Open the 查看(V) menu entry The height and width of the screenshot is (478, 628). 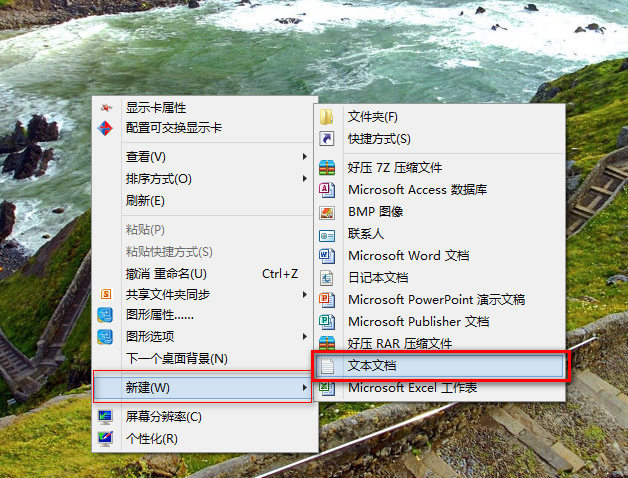204,157
